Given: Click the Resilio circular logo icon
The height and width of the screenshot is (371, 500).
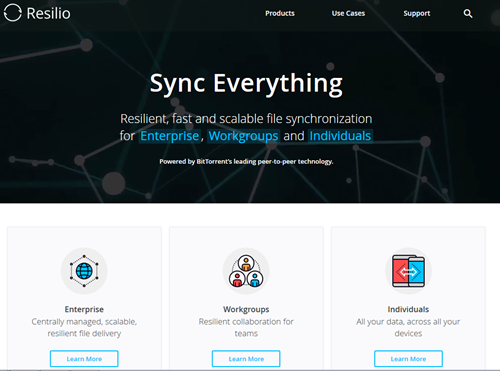Looking at the screenshot, I should click(x=13, y=13).
